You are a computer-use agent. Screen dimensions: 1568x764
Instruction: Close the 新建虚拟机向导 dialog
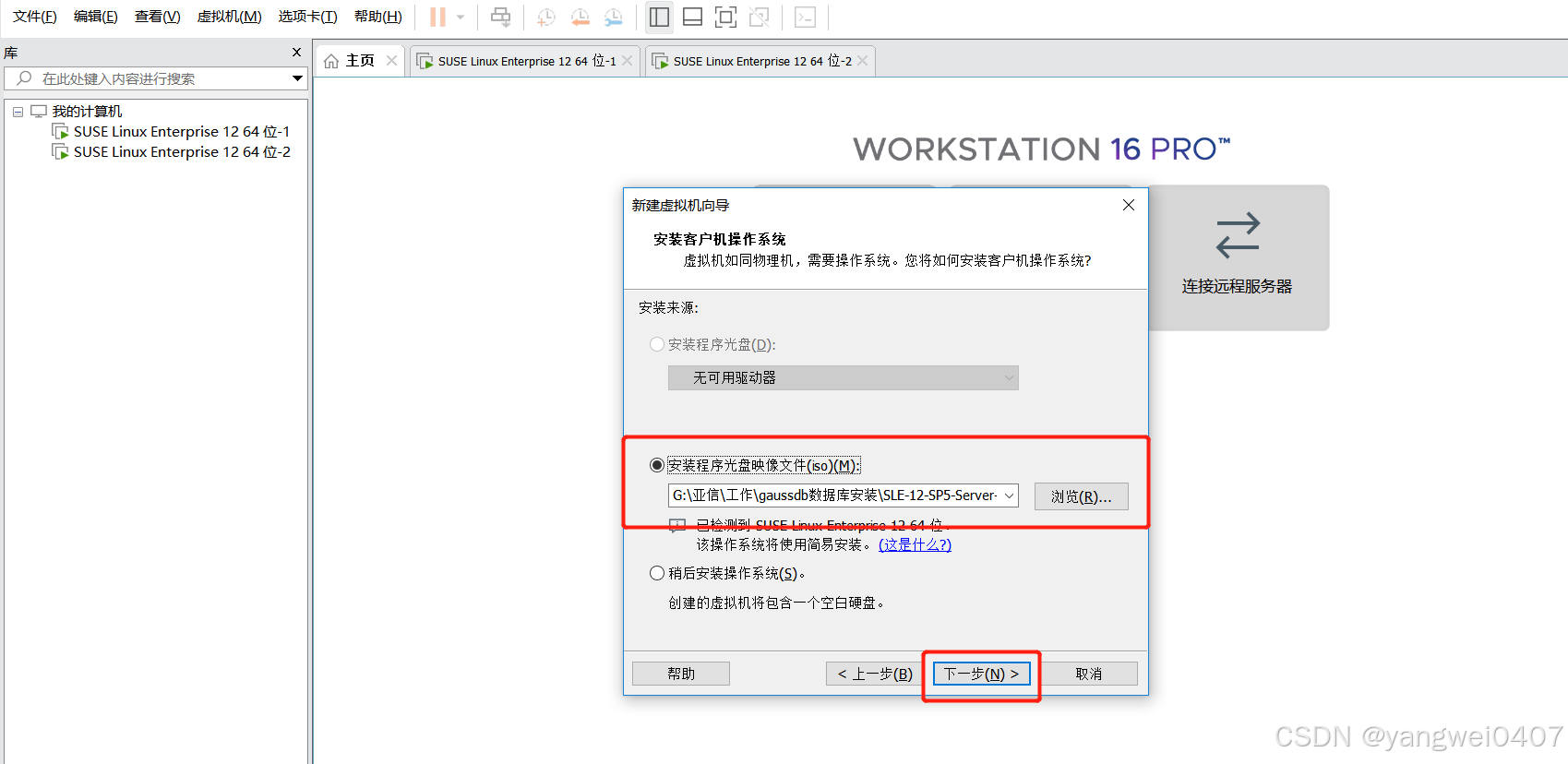(1128, 205)
